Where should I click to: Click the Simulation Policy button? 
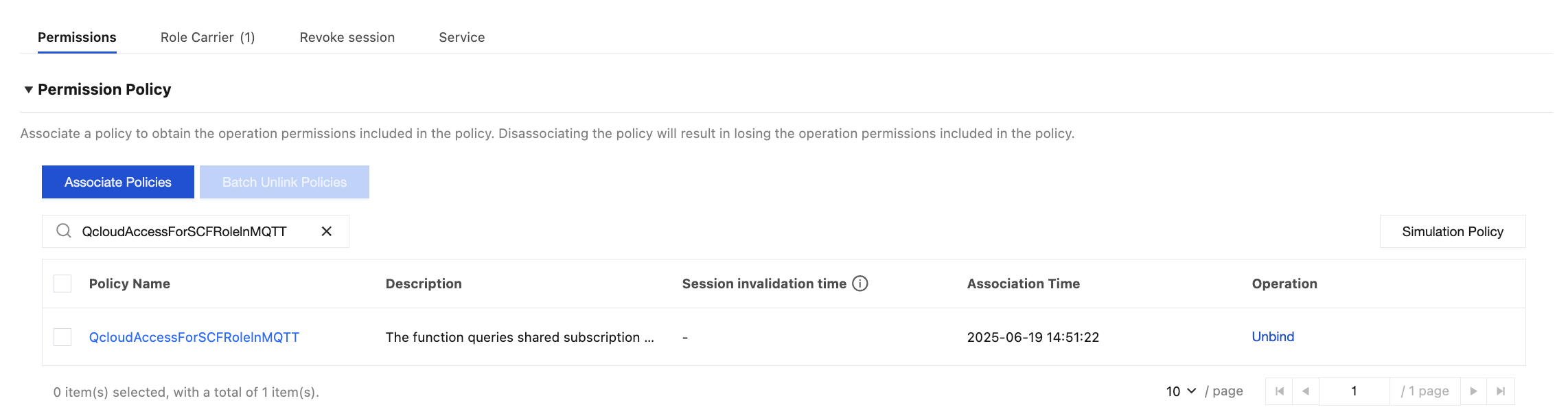[1453, 231]
